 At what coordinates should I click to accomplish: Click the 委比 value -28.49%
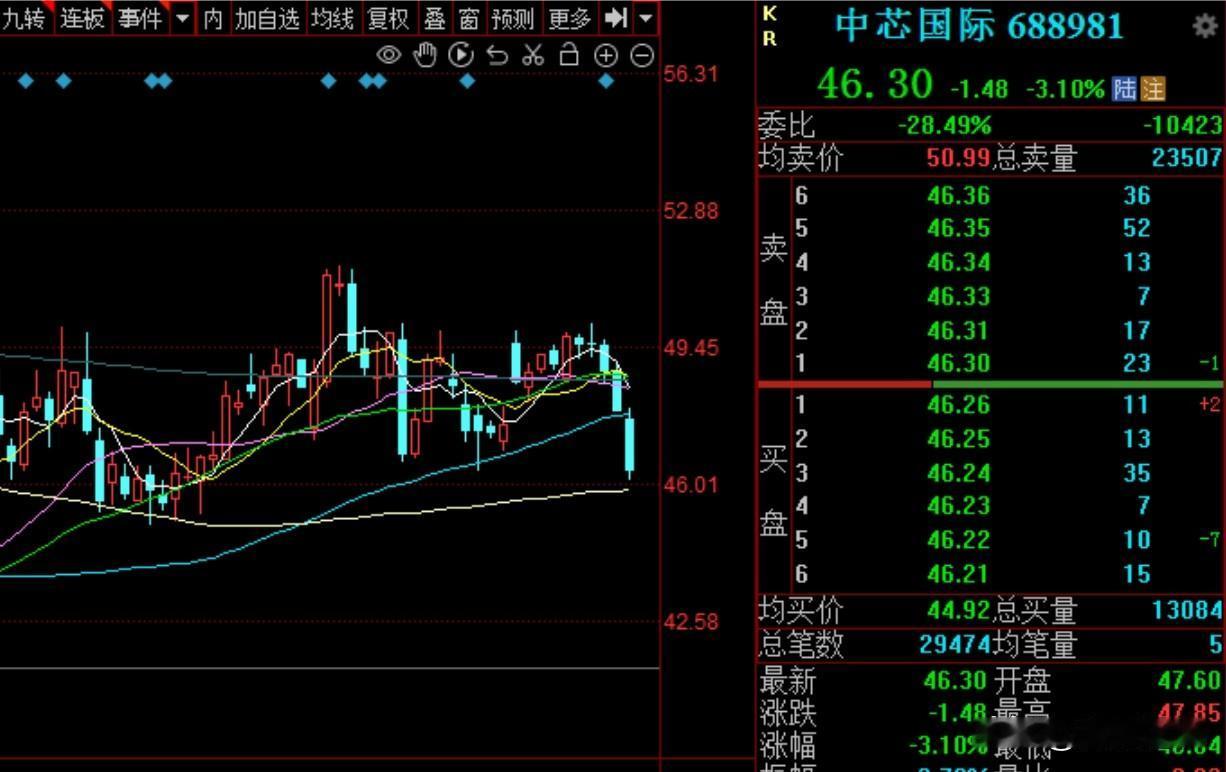point(945,125)
